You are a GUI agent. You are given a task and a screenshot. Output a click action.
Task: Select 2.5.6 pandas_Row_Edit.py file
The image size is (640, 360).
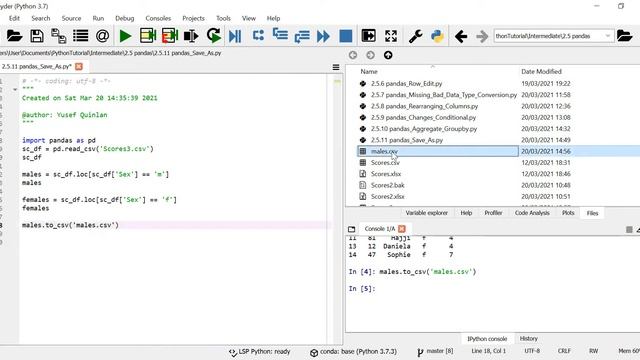tap(406, 83)
